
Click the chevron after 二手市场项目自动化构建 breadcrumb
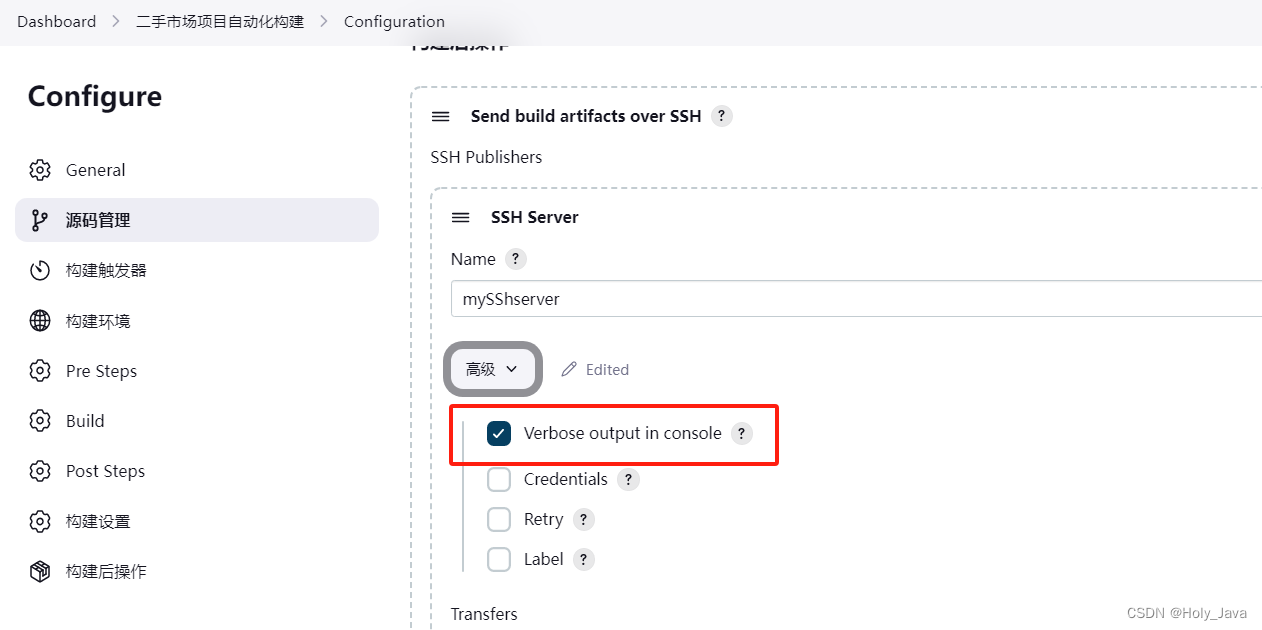pos(324,22)
